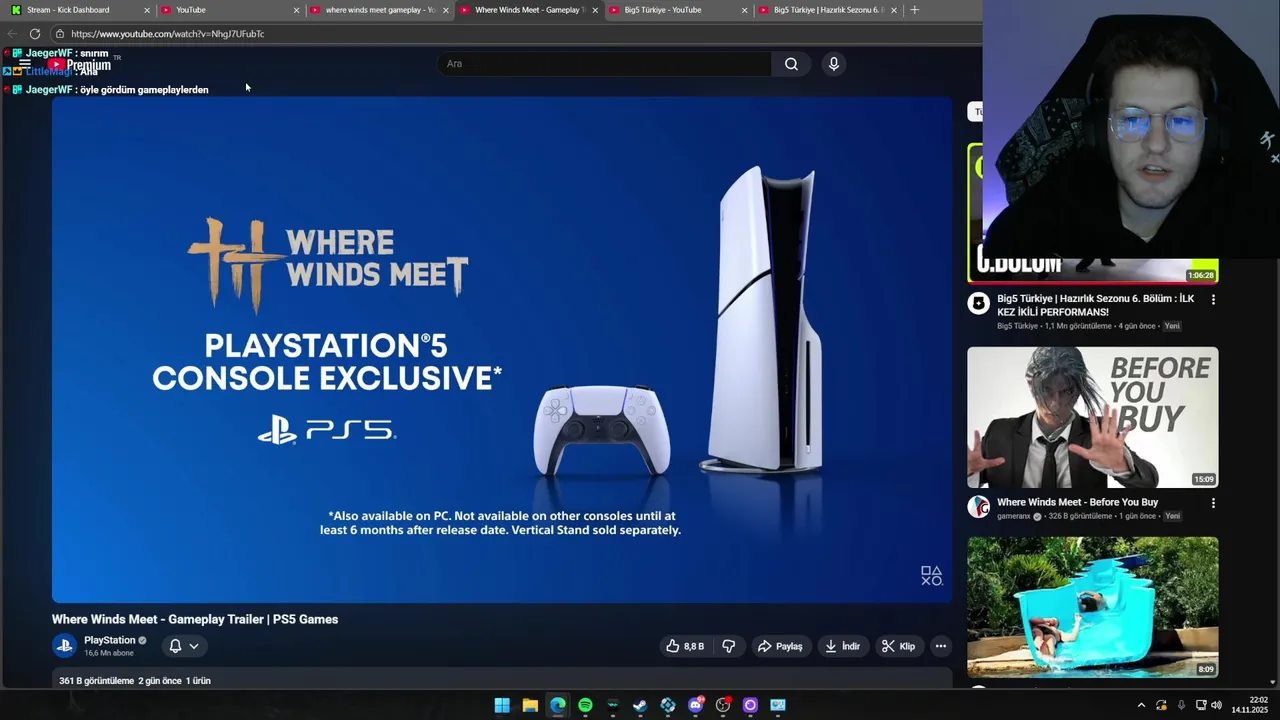Viewport: 1280px width, 720px height.
Task: Open options for Before You Buy video
Action: pos(1213,503)
